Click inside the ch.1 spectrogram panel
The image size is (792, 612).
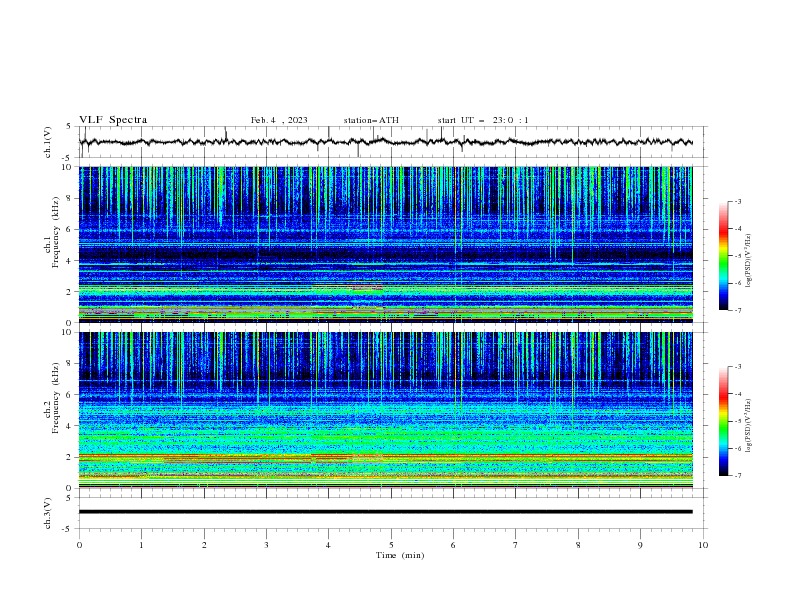pos(385,244)
